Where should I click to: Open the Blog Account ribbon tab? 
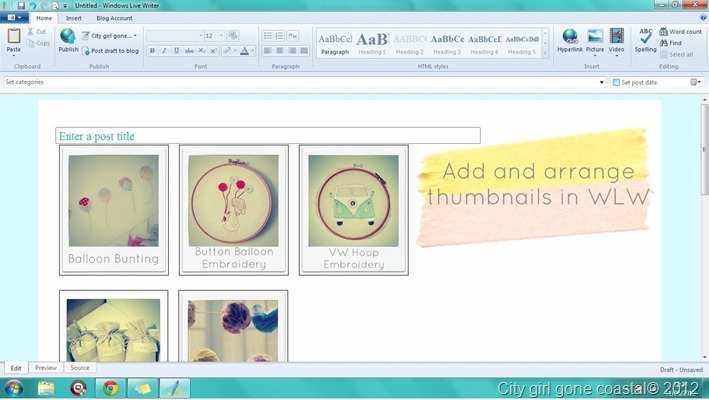click(114, 18)
